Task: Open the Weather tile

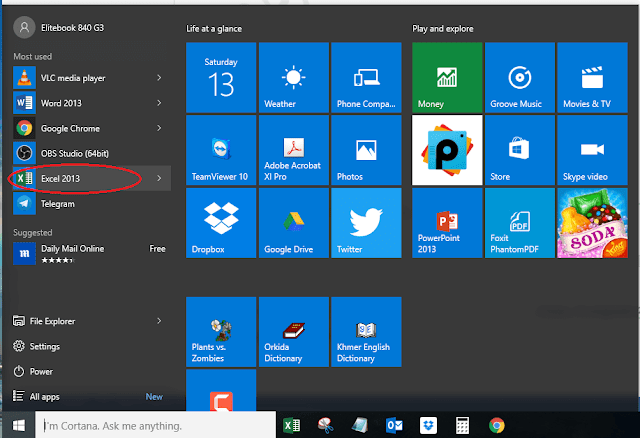Action: (293, 78)
